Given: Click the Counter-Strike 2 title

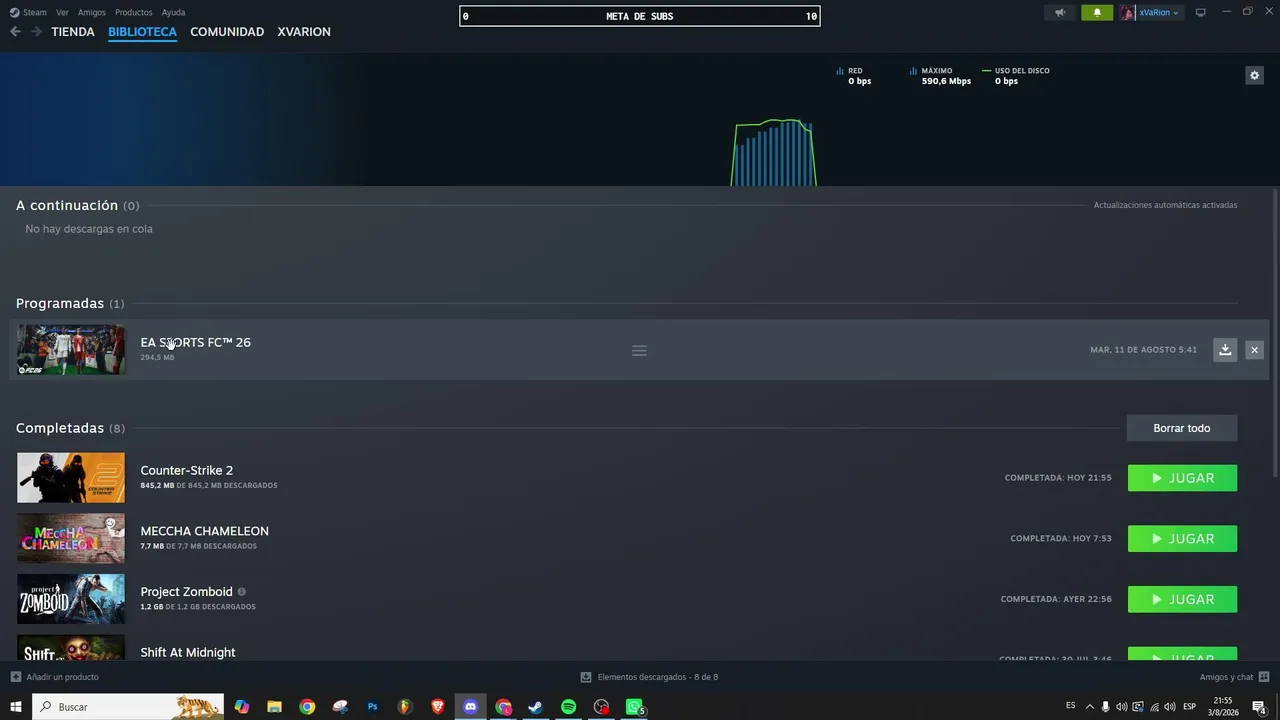Looking at the screenshot, I should (186, 470).
